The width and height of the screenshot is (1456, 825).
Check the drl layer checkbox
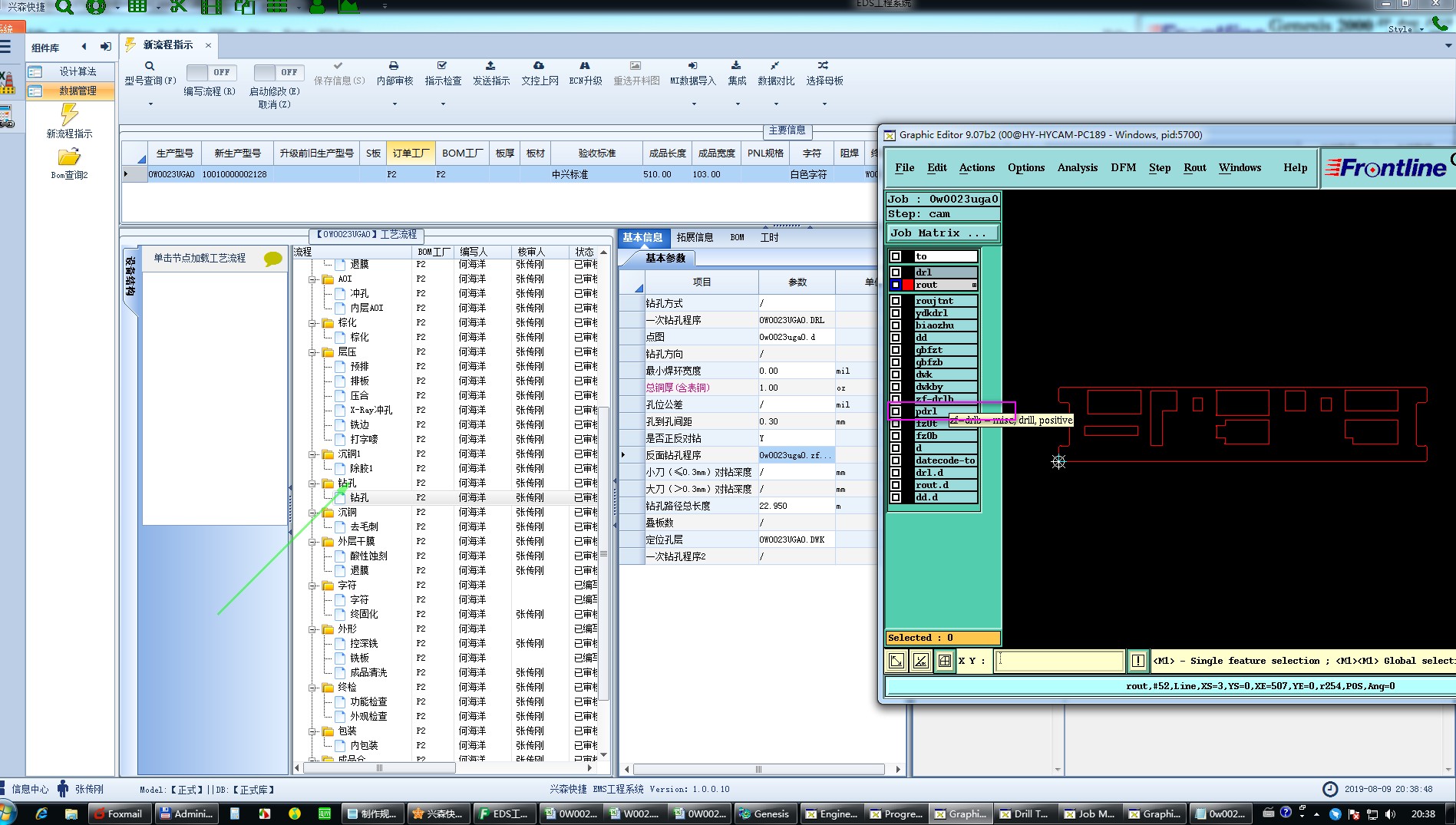coord(895,272)
